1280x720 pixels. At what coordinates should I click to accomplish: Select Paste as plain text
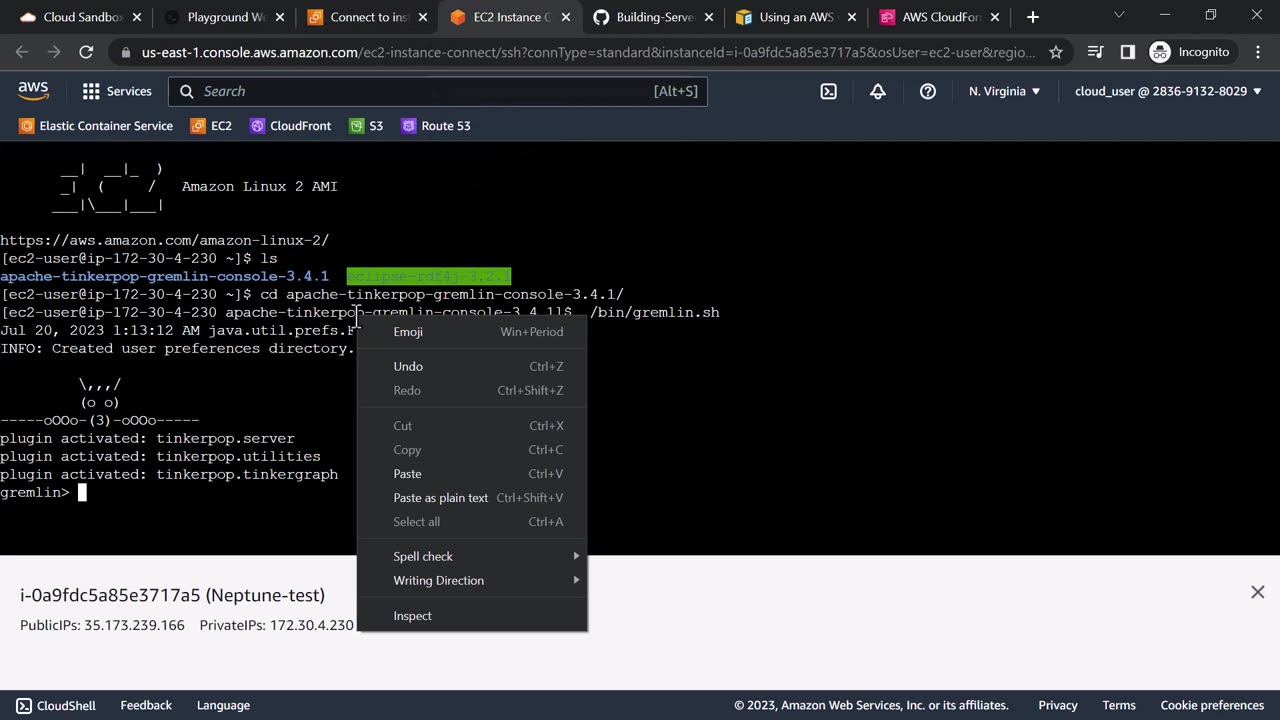[472, 498]
